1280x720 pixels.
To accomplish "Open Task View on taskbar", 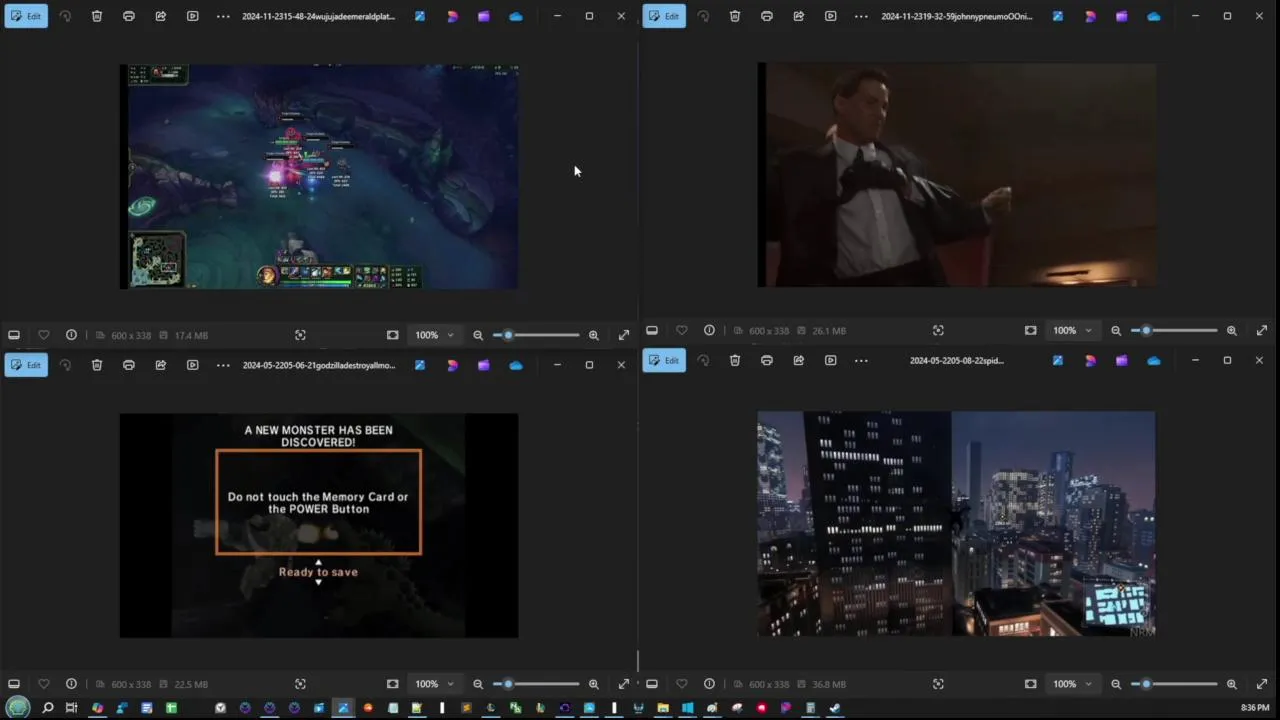I will coord(71,708).
